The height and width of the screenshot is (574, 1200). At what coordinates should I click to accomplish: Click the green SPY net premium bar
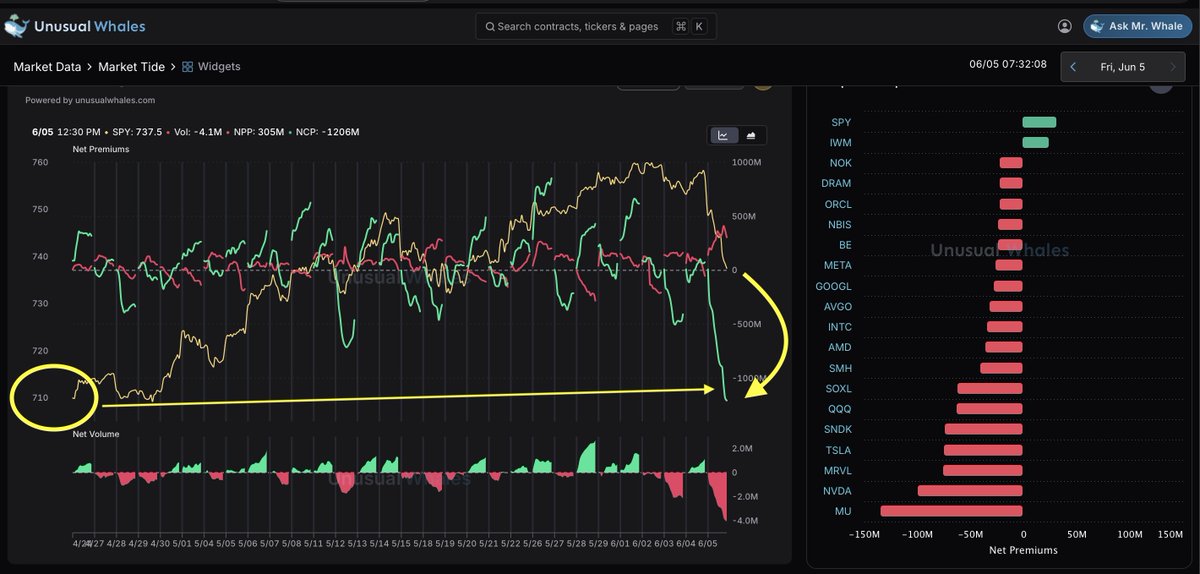pos(1039,122)
